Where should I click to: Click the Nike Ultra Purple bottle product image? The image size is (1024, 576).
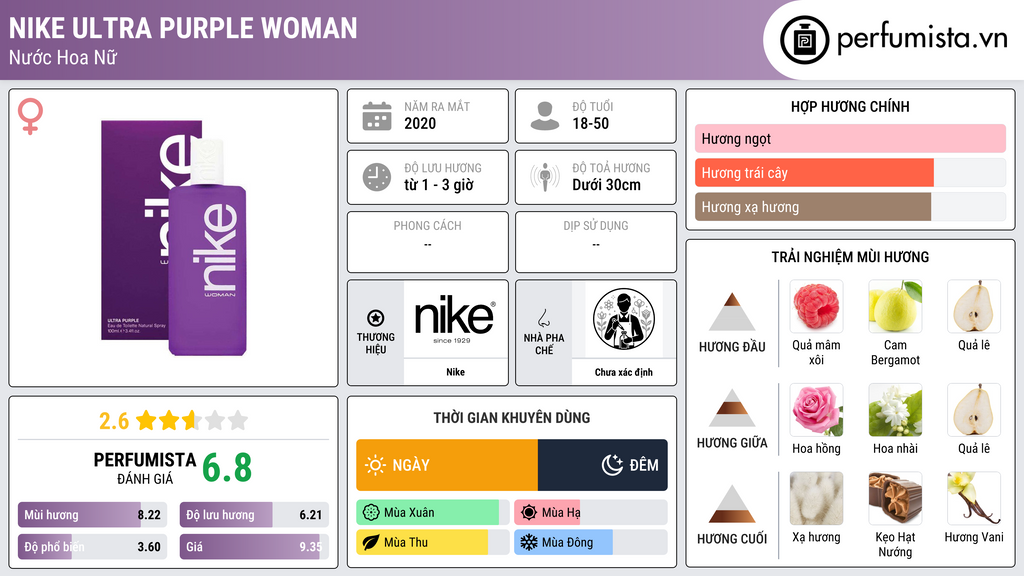coord(174,238)
